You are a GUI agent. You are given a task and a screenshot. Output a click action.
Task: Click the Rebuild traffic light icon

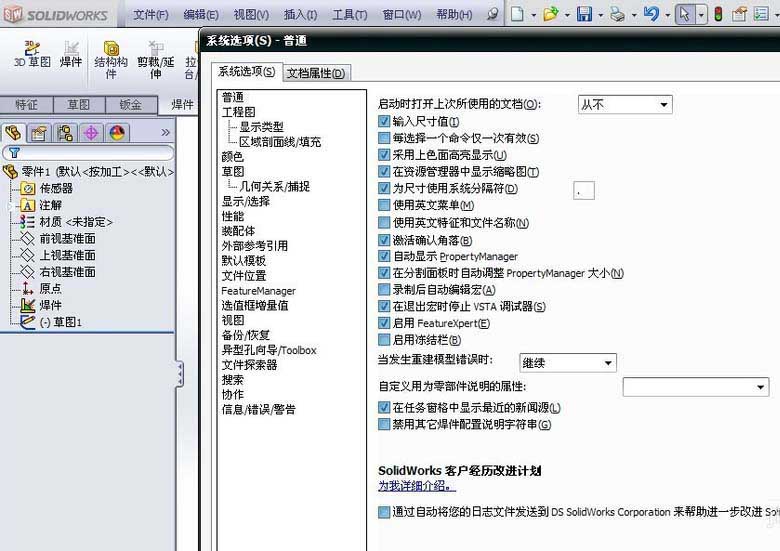(x=718, y=14)
